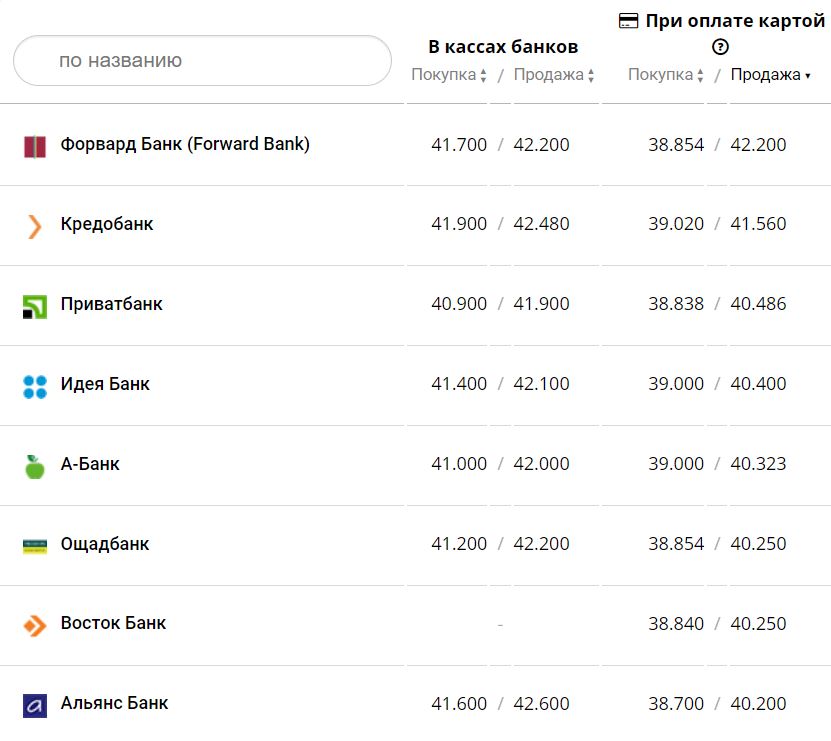The width and height of the screenshot is (831, 741).
Task: Open the Ощадбанк bank link
Action: (105, 544)
